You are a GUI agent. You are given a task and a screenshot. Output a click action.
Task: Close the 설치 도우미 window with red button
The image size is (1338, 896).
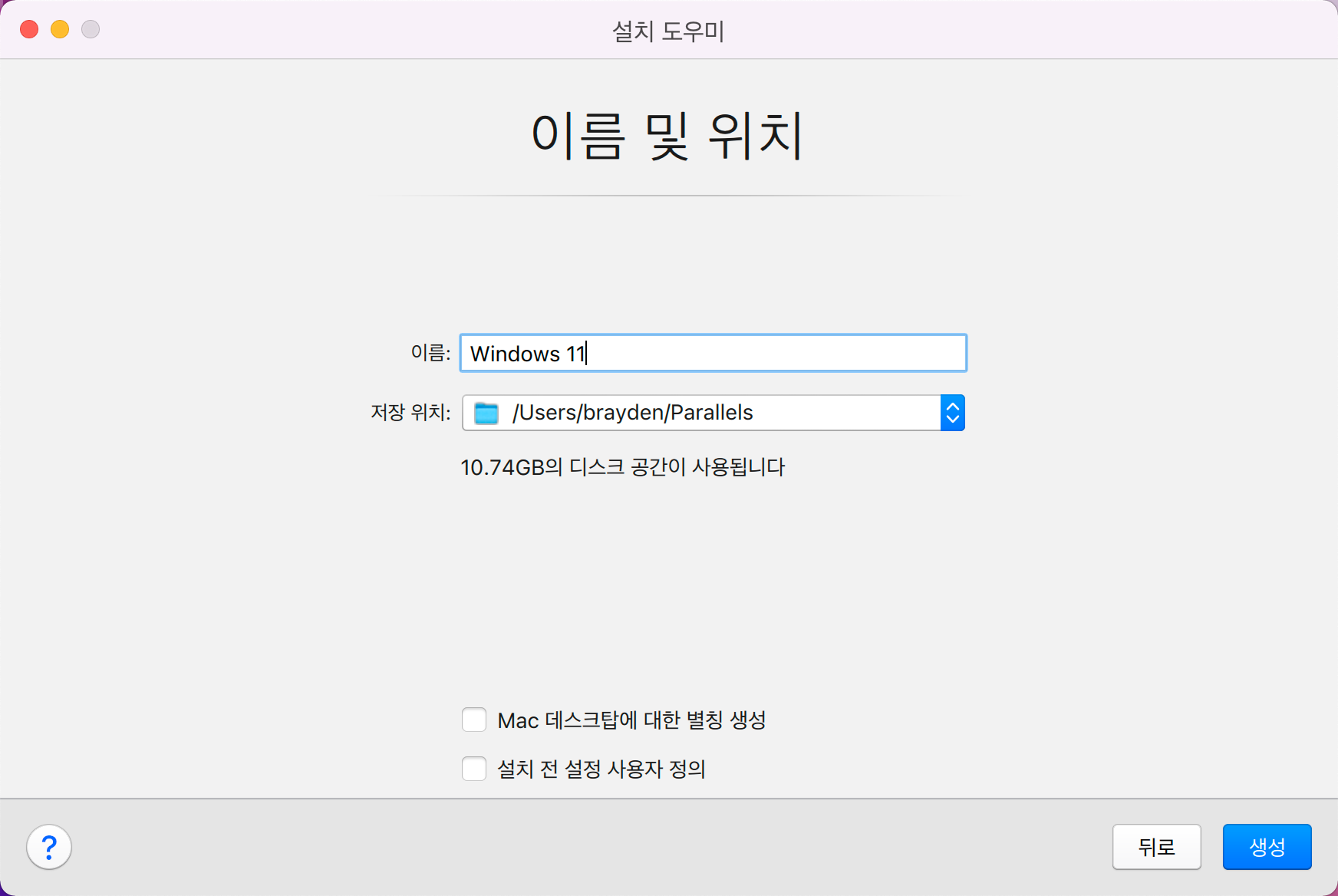(29, 29)
